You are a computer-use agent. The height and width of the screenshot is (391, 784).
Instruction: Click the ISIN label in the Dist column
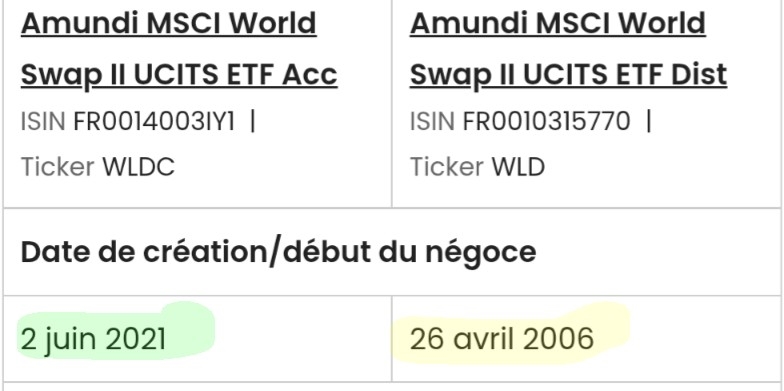pos(432,122)
